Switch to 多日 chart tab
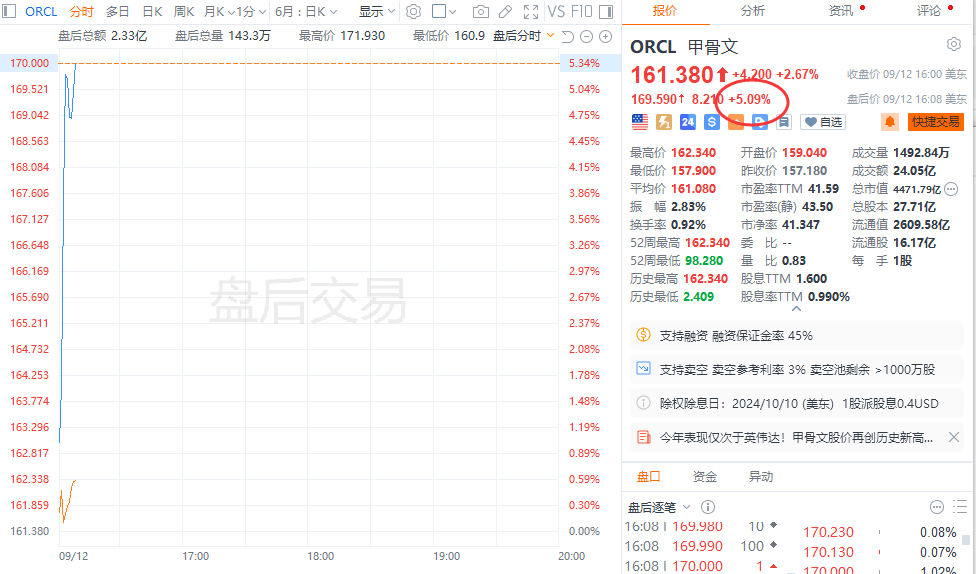Image resolution: width=976 pixels, height=574 pixels. pos(118,11)
